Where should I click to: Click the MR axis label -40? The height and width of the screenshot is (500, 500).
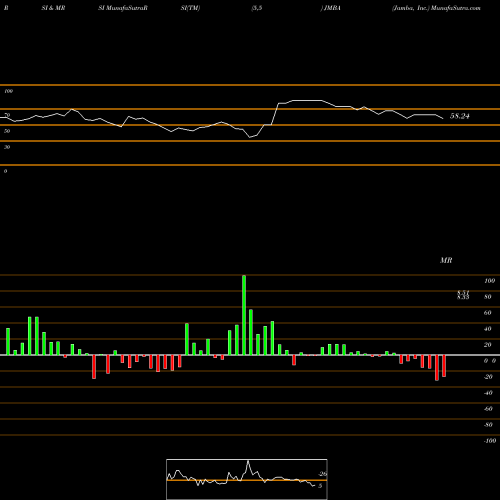[x=488, y=393]
